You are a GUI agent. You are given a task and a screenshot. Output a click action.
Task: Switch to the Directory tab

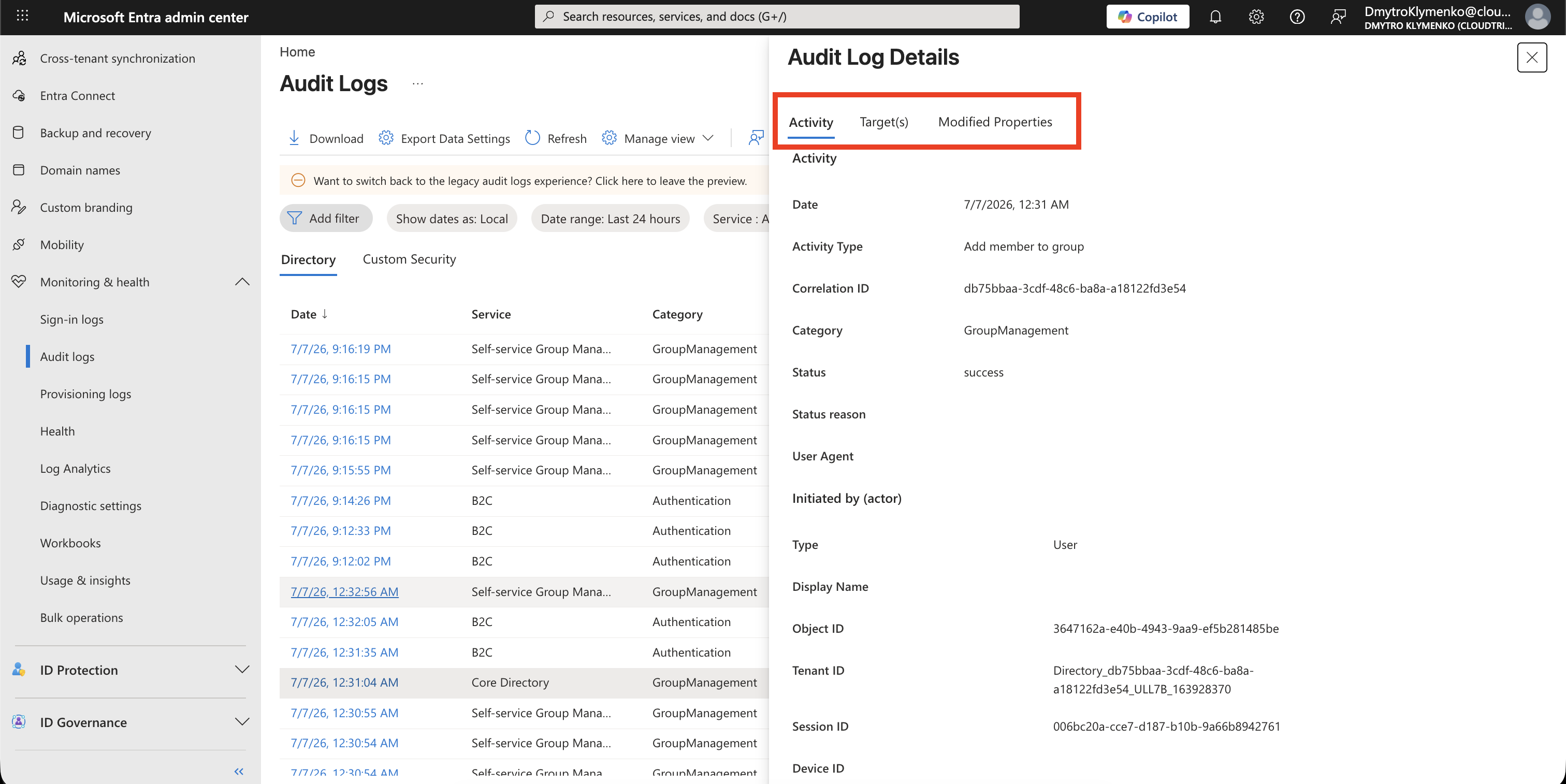308,259
